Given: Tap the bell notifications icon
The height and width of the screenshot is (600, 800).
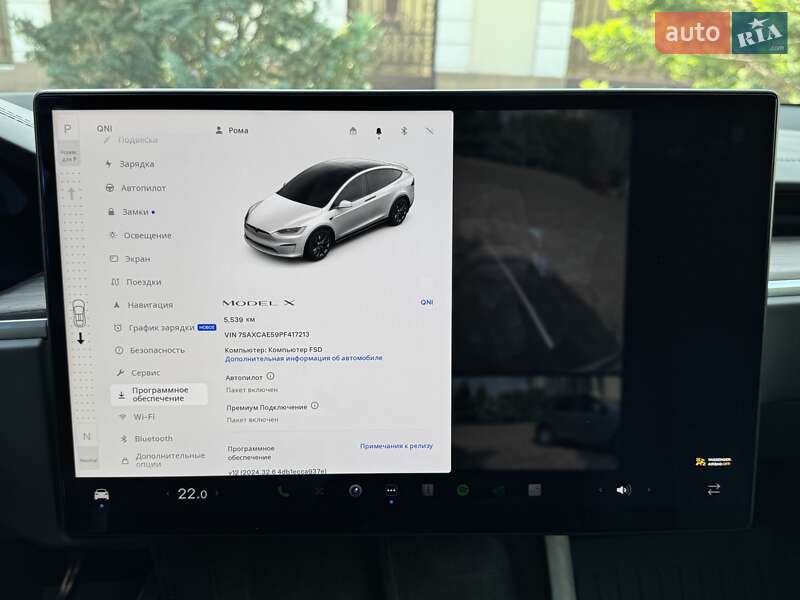Looking at the screenshot, I should point(379,131).
